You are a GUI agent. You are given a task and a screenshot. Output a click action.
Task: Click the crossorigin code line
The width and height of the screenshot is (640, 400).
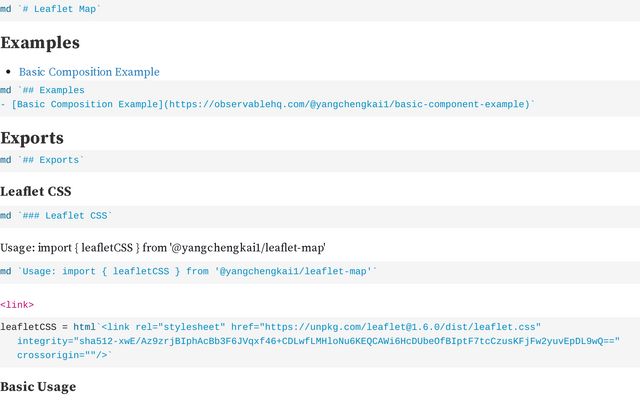pos(64,355)
